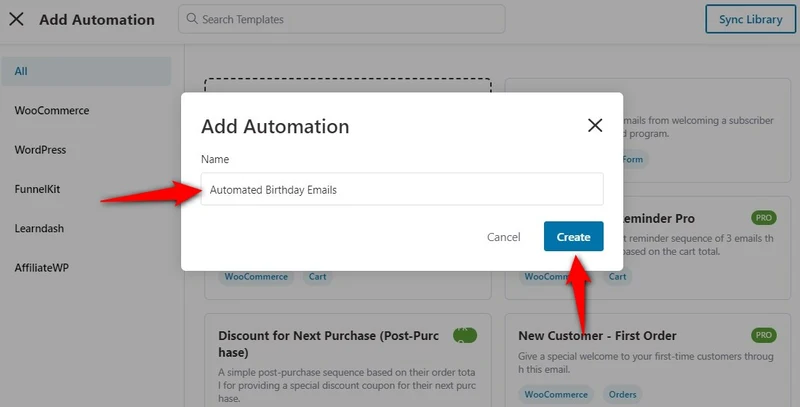Viewport: 800px width, 407px height.
Task: Click the magnifier icon in Search Templates
Action: (192, 19)
